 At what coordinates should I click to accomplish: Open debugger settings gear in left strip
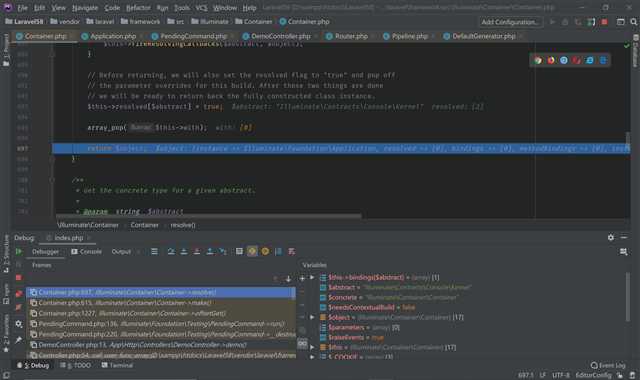pyautogui.click(x=19, y=324)
